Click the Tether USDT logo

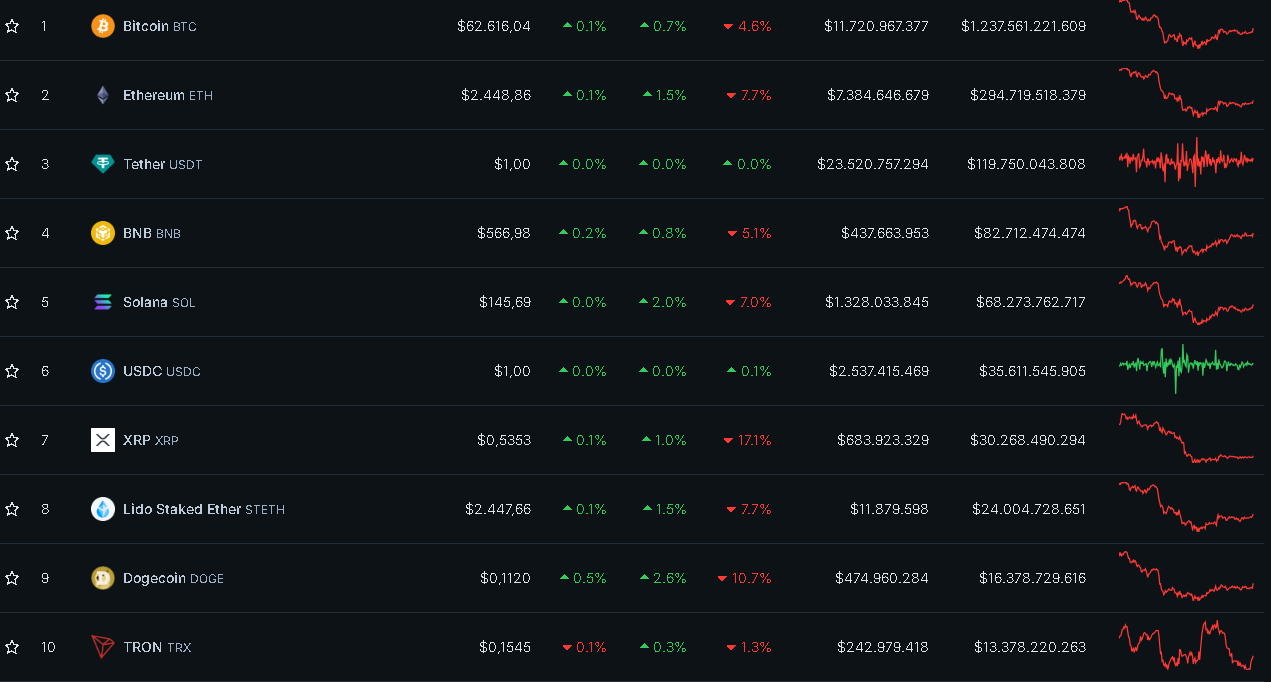(103, 164)
